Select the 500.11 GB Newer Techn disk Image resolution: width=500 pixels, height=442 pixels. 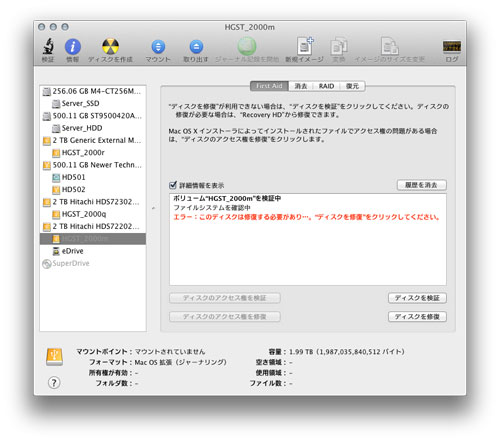pos(93,165)
